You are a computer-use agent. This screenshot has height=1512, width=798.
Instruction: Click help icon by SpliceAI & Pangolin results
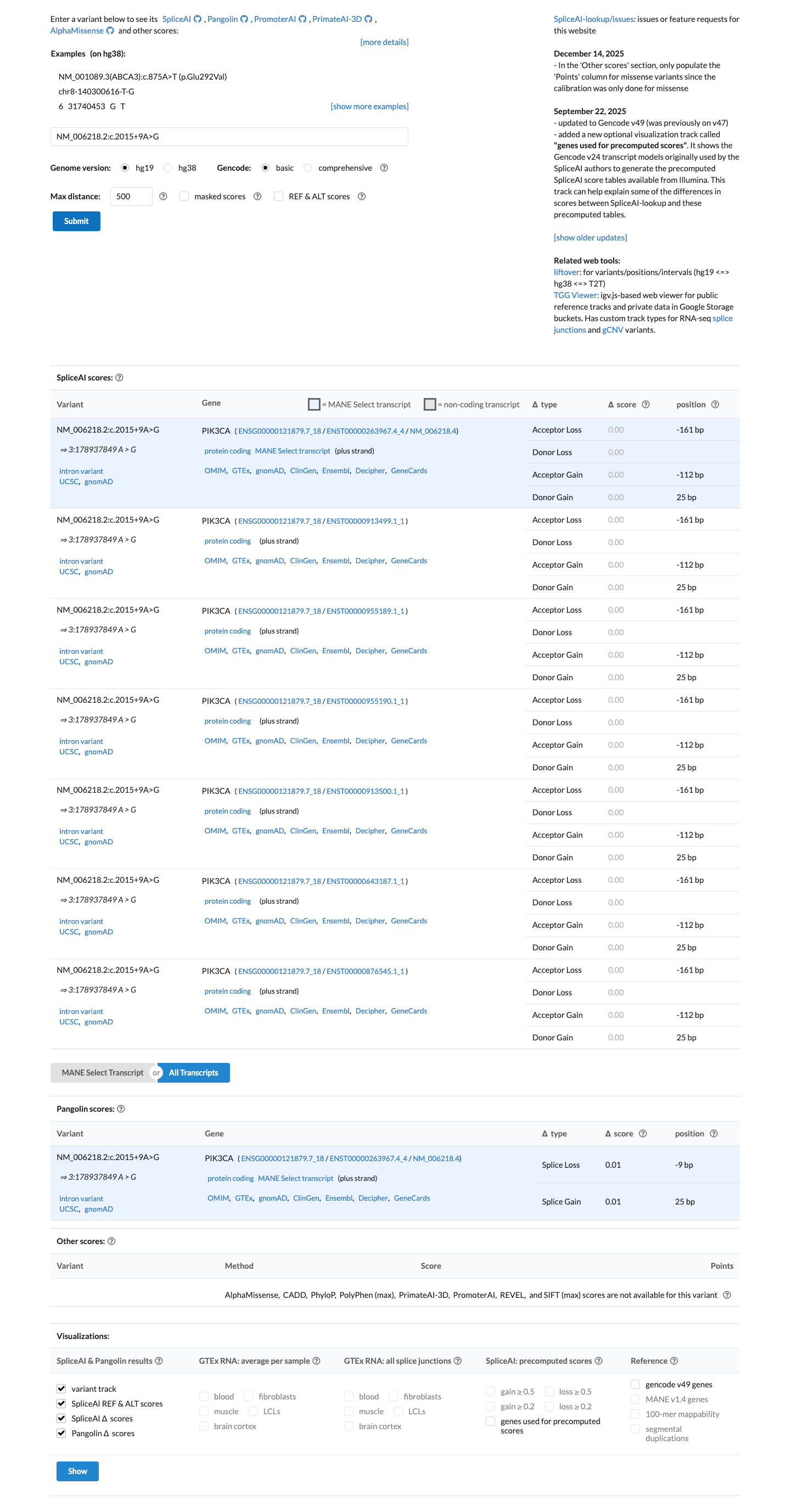(x=159, y=1360)
